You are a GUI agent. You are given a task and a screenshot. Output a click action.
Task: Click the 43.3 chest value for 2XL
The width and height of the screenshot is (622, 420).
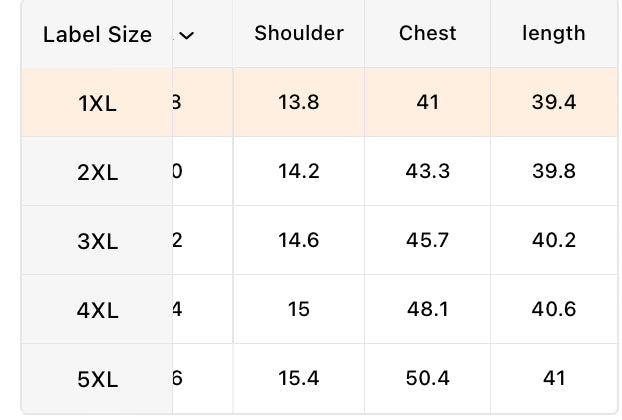tap(428, 171)
